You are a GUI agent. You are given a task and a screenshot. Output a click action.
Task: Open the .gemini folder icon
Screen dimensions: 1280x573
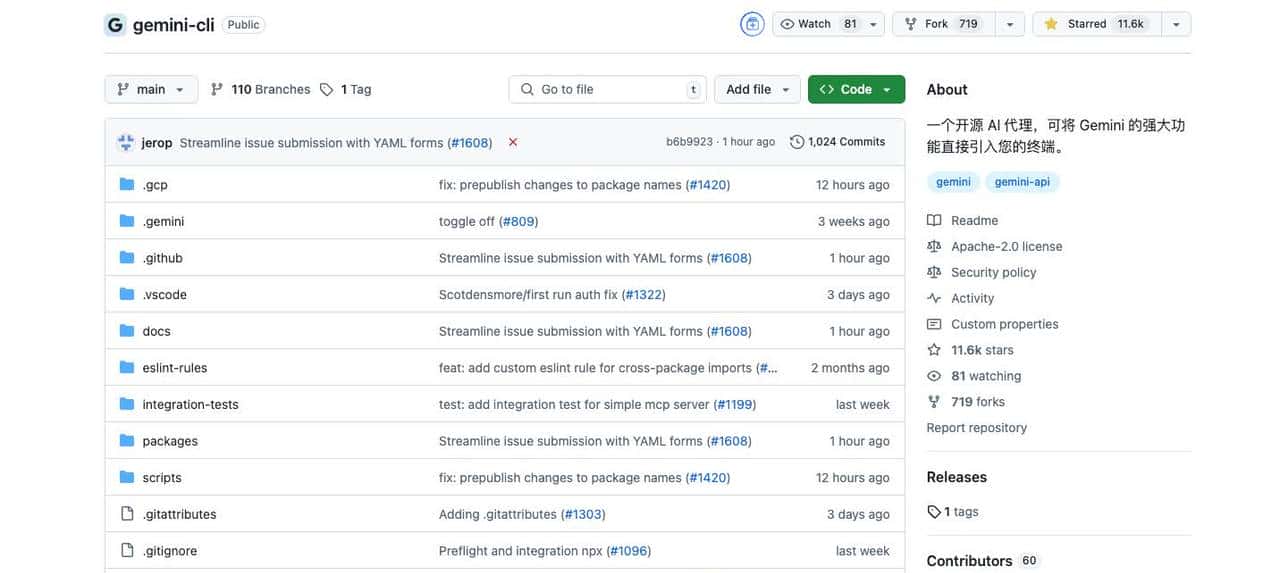point(127,221)
